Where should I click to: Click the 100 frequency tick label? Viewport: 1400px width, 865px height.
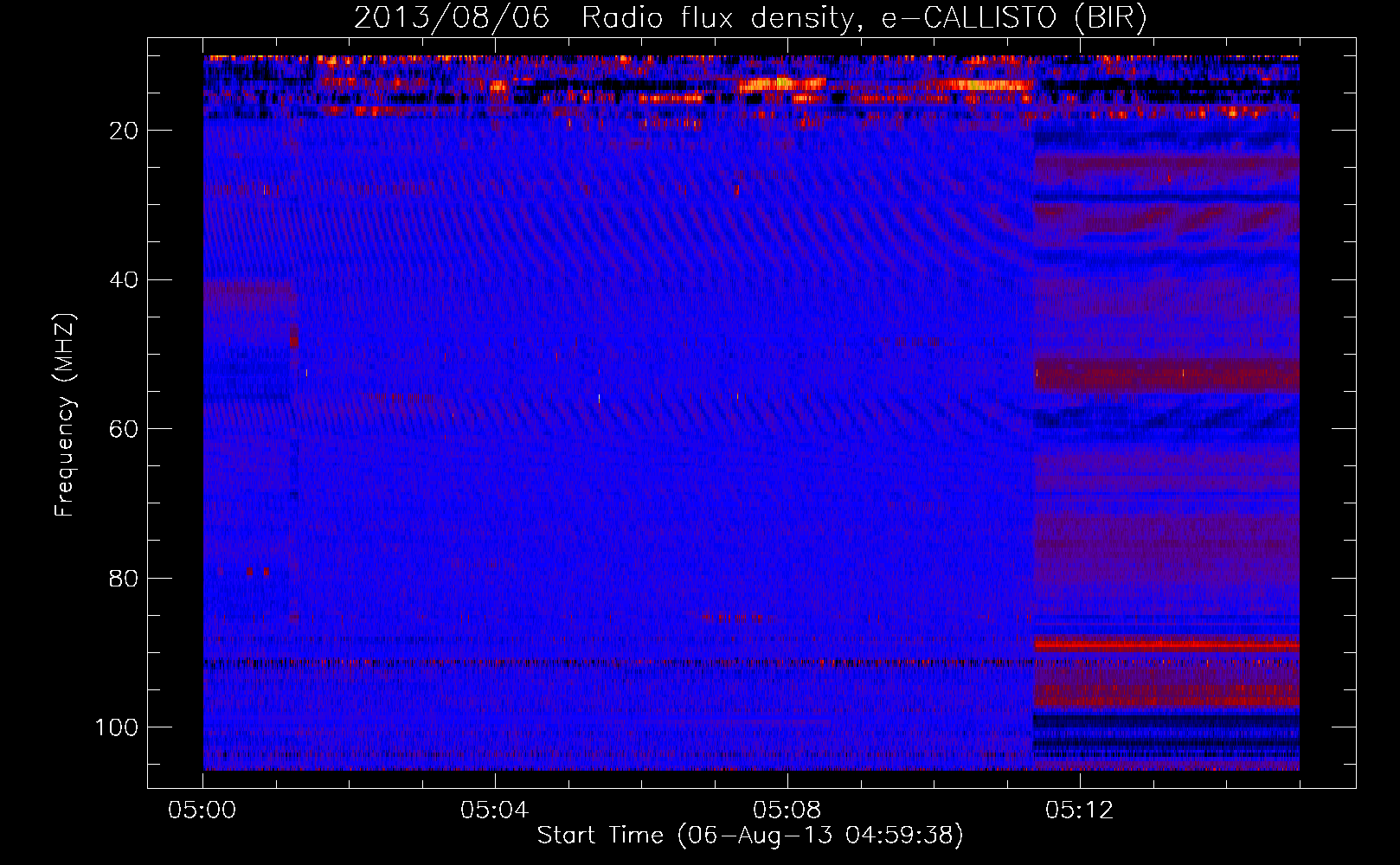tap(117, 727)
